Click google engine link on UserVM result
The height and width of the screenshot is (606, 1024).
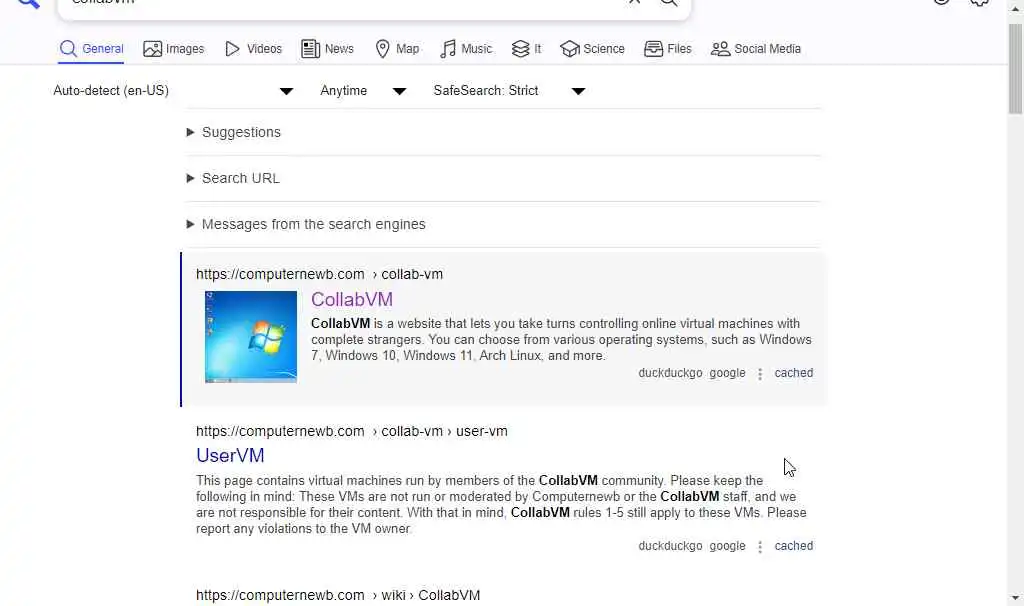728,546
